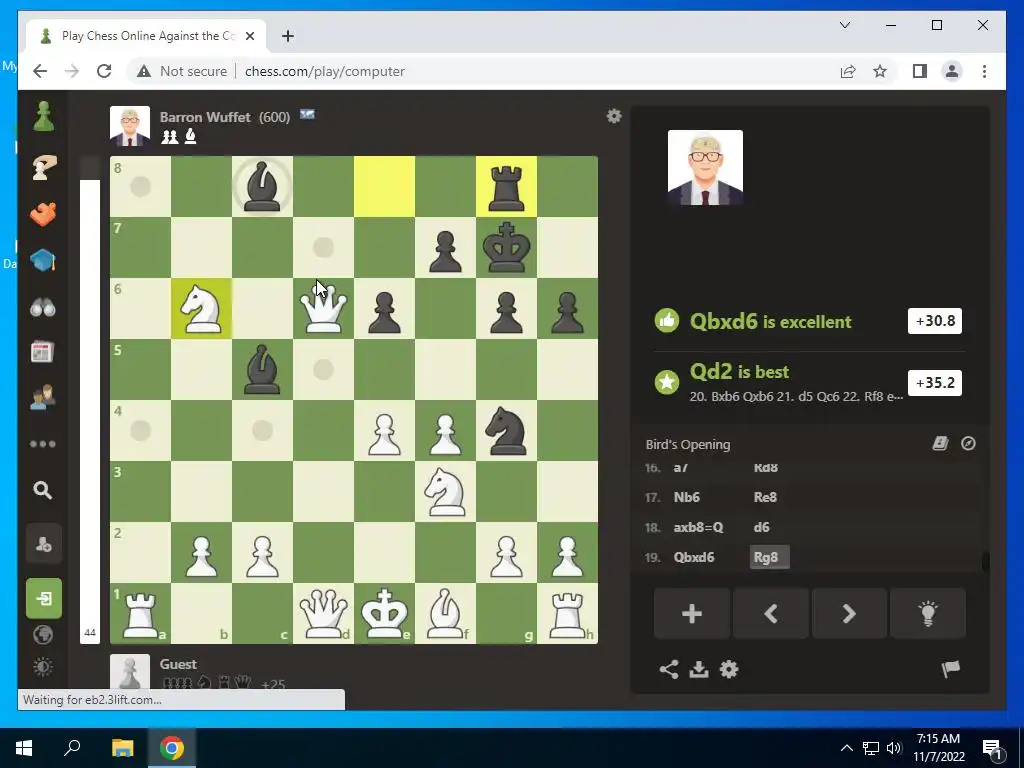Open the sidebar search magnifier

pyautogui.click(x=43, y=490)
